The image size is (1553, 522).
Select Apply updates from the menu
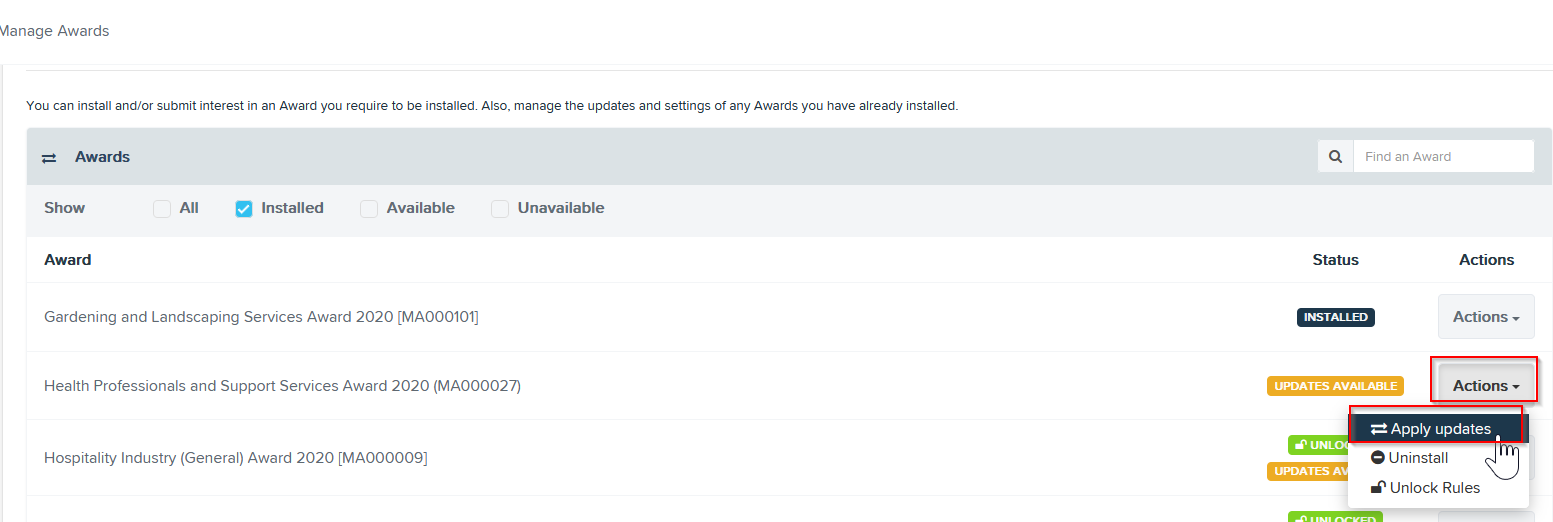(x=1438, y=429)
